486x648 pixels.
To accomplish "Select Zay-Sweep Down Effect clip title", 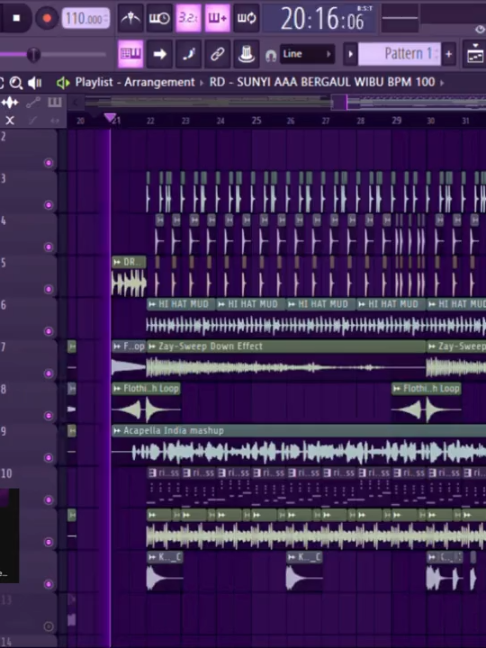I will coord(210,346).
